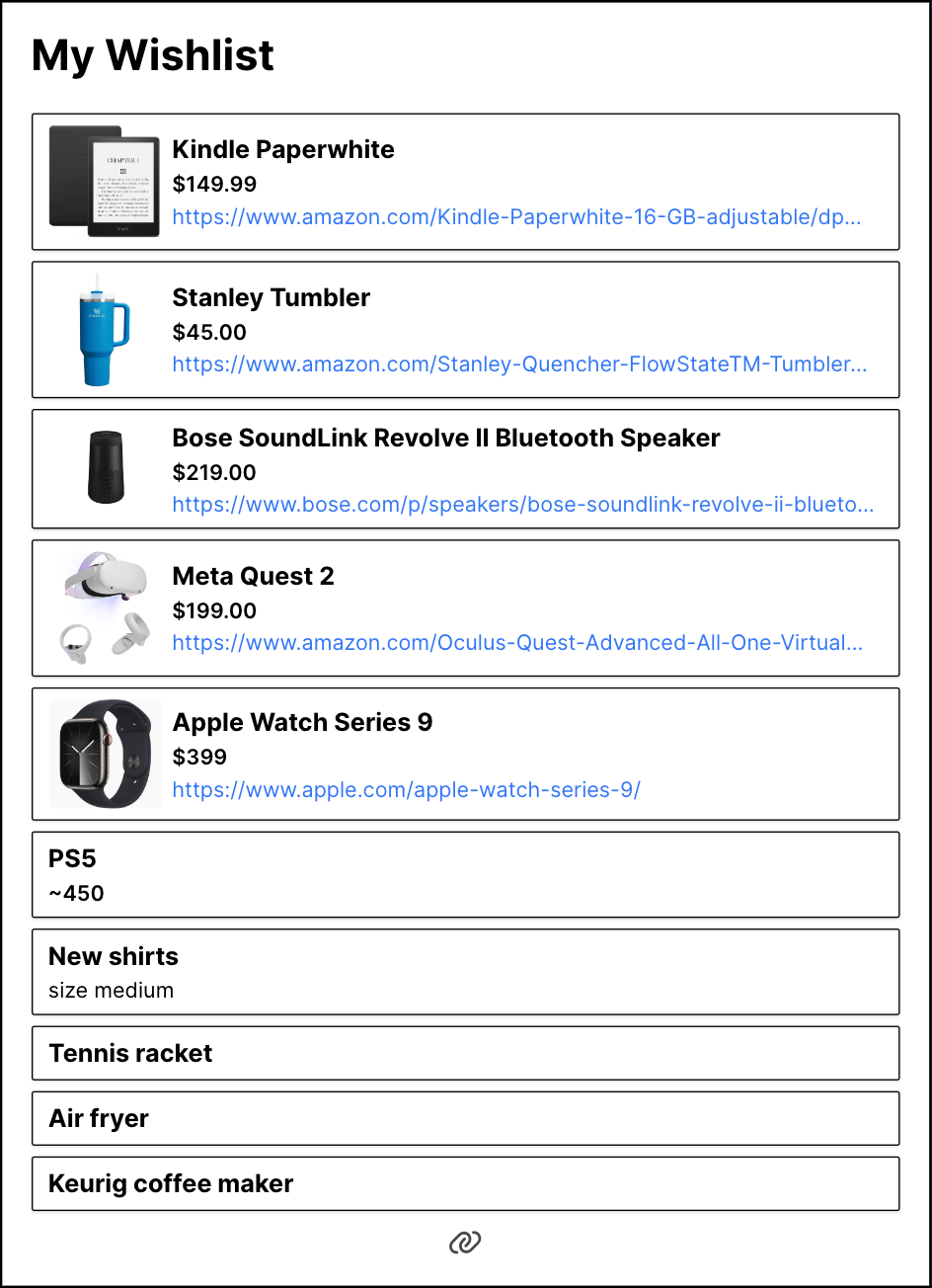Viewport: 932px width, 1288px height.
Task: Click the Kindle Paperwhite title text
Action: (x=283, y=150)
